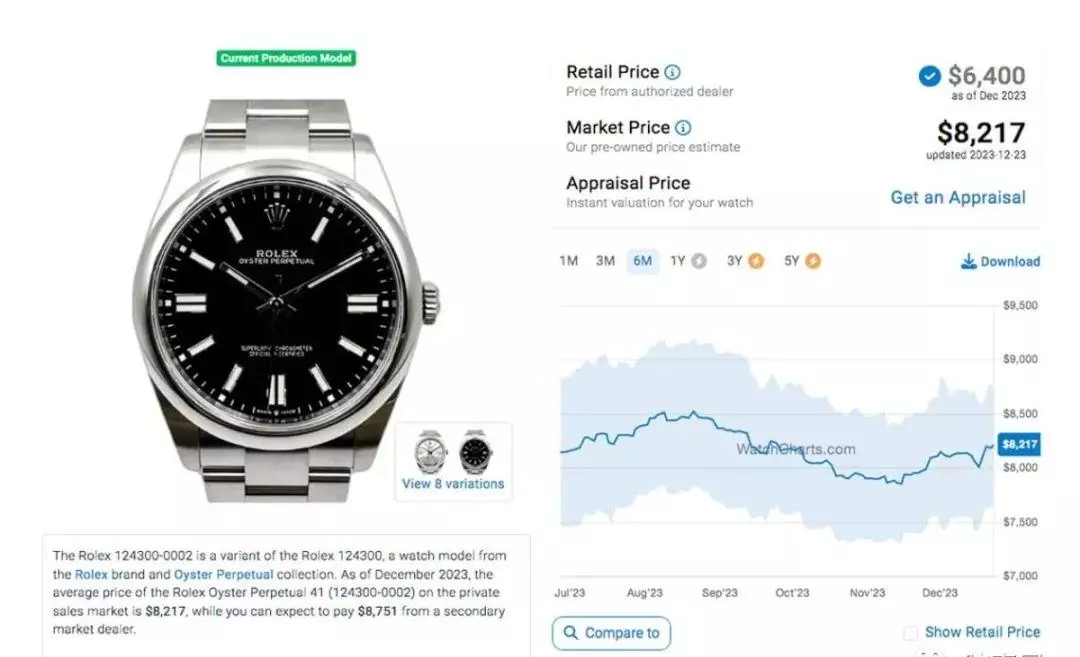Open the Get an Appraisal link
Viewport: 1080px width, 657px height.
point(957,198)
